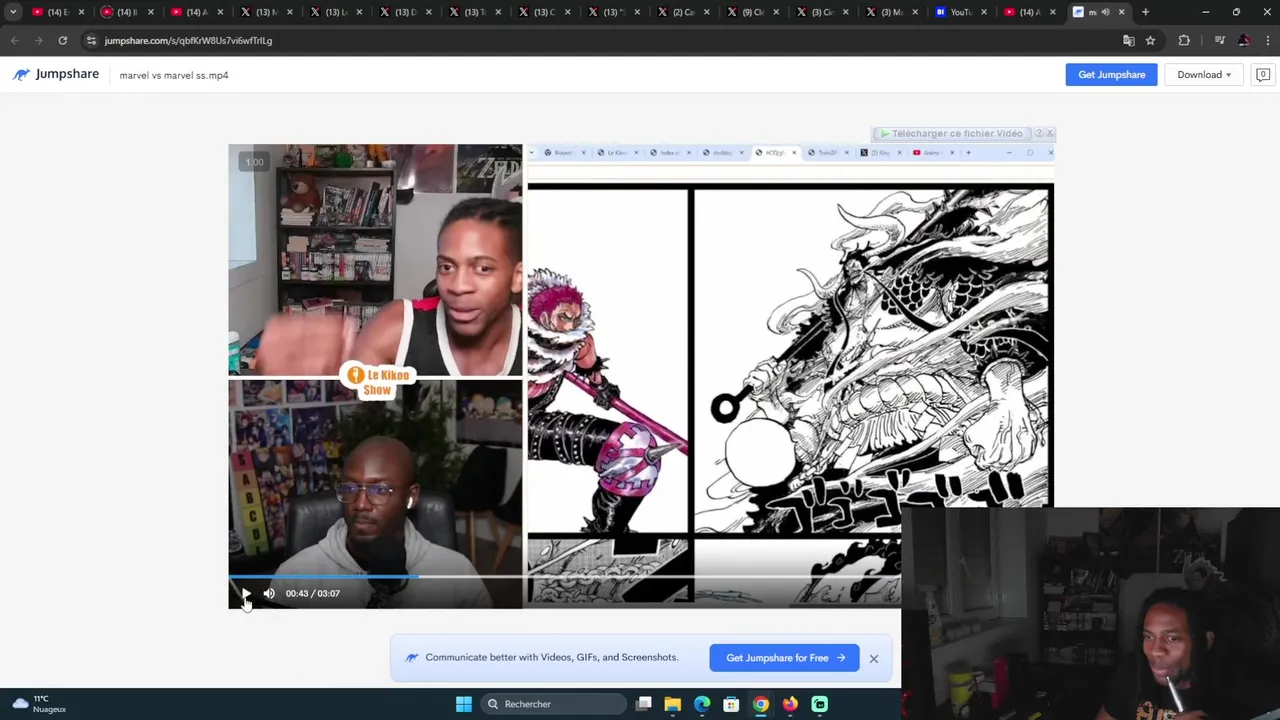The width and height of the screenshot is (1280, 720).
Task: Bookmark this page with the star icon
Action: [1150, 40]
